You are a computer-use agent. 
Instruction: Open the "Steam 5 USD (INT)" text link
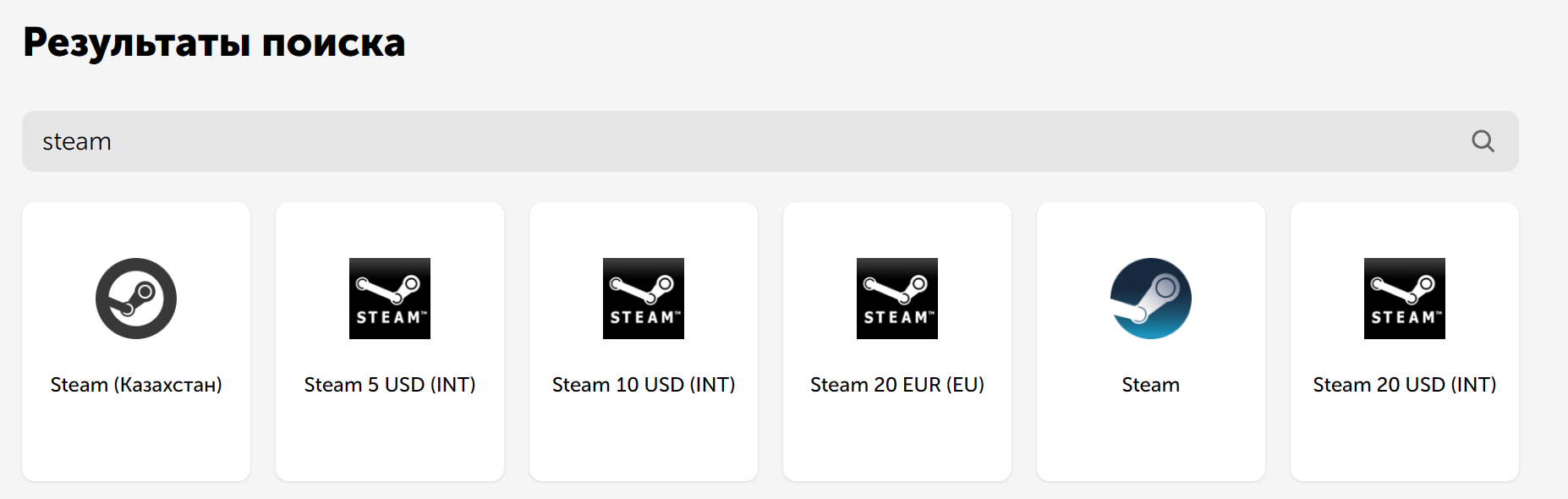(x=390, y=385)
